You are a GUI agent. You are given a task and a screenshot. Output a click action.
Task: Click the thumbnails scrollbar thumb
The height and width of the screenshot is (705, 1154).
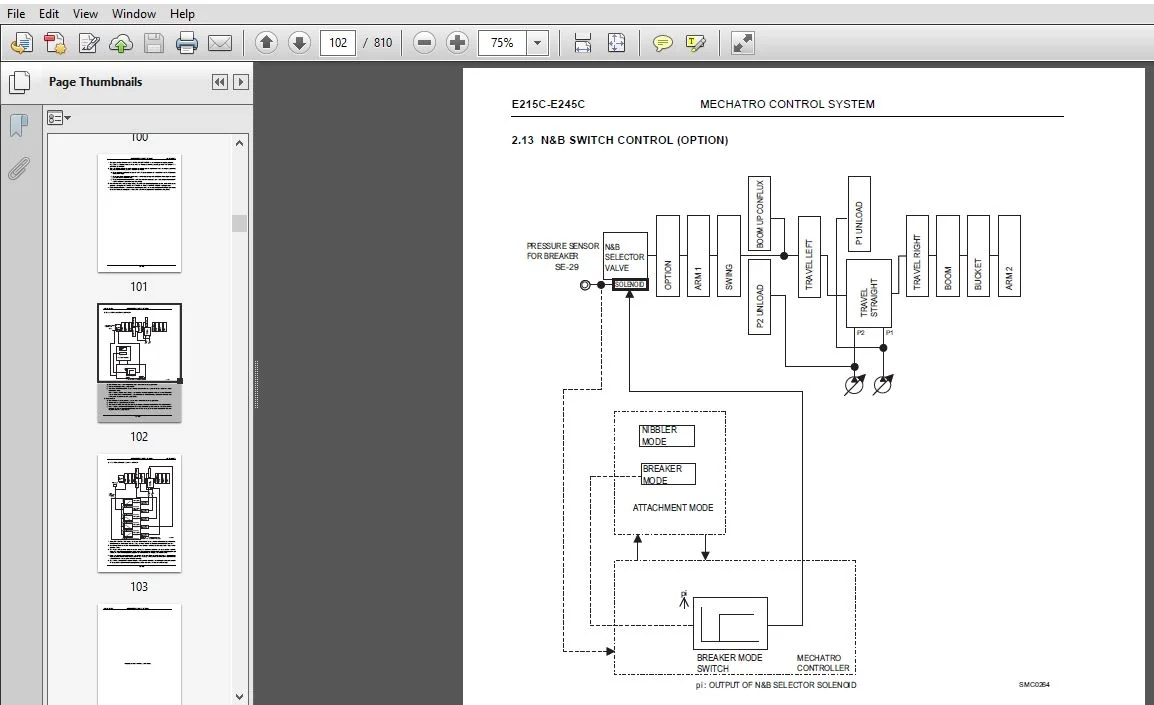coord(239,223)
